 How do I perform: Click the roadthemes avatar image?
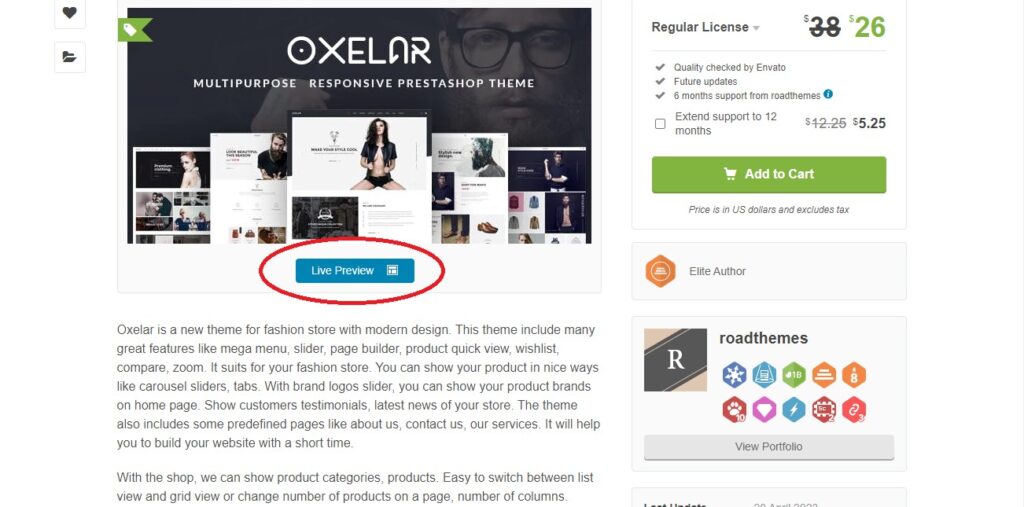coord(675,360)
